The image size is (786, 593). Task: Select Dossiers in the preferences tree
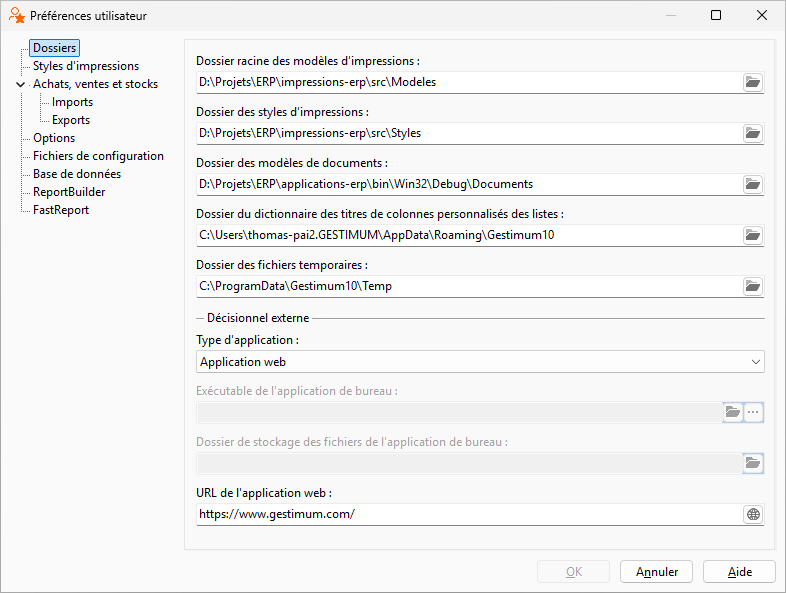(x=54, y=48)
